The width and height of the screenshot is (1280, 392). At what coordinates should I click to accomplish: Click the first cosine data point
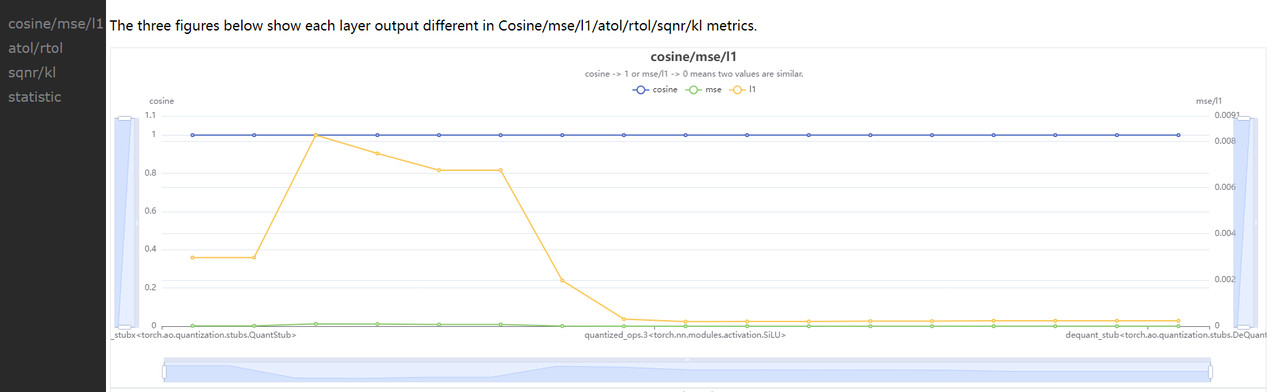[x=193, y=135]
